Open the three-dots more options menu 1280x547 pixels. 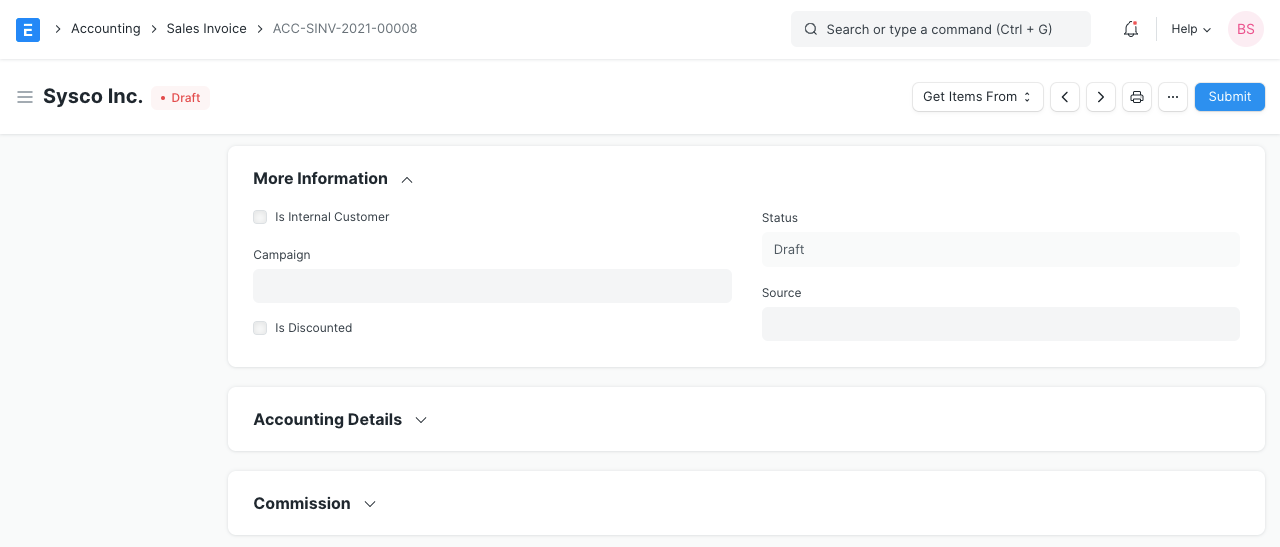click(x=1173, y=97)
